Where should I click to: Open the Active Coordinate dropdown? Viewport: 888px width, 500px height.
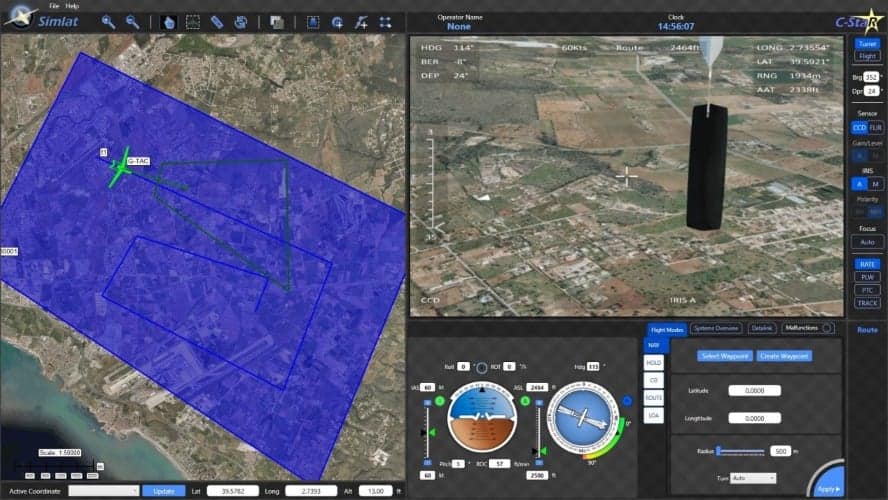point(104,491)
